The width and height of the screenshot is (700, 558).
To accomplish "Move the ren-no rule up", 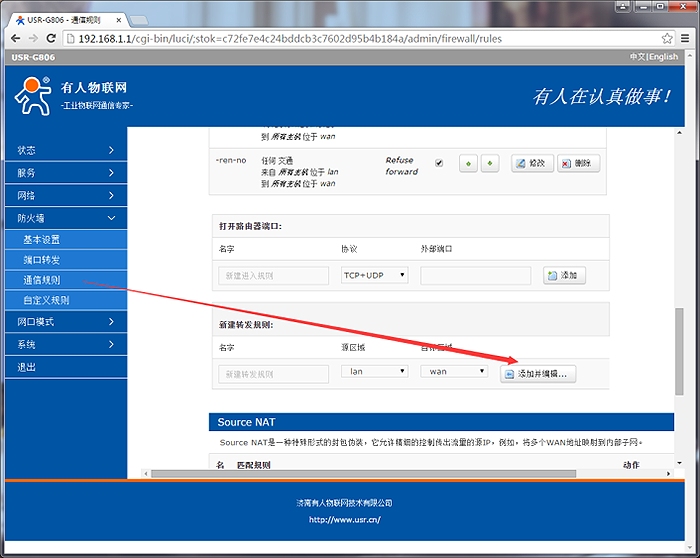I will tap(468, 164).
